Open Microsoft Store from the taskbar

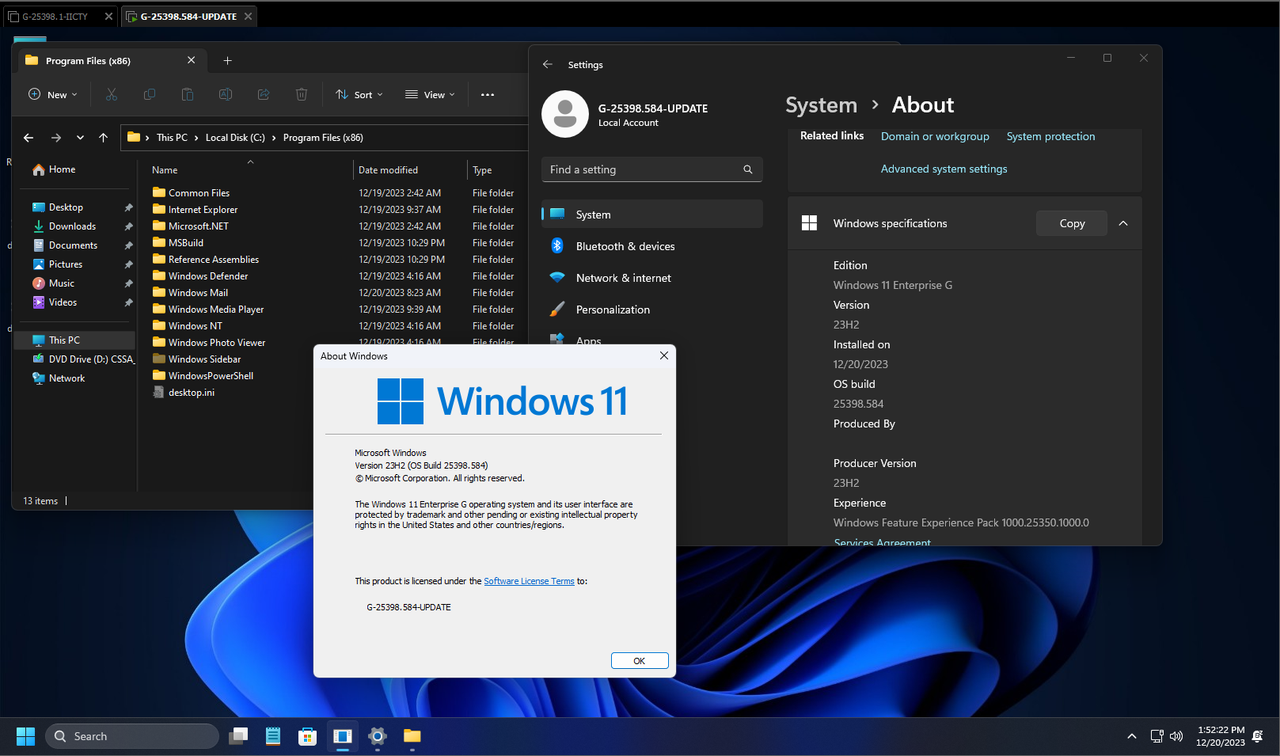(x=308, y=736)
